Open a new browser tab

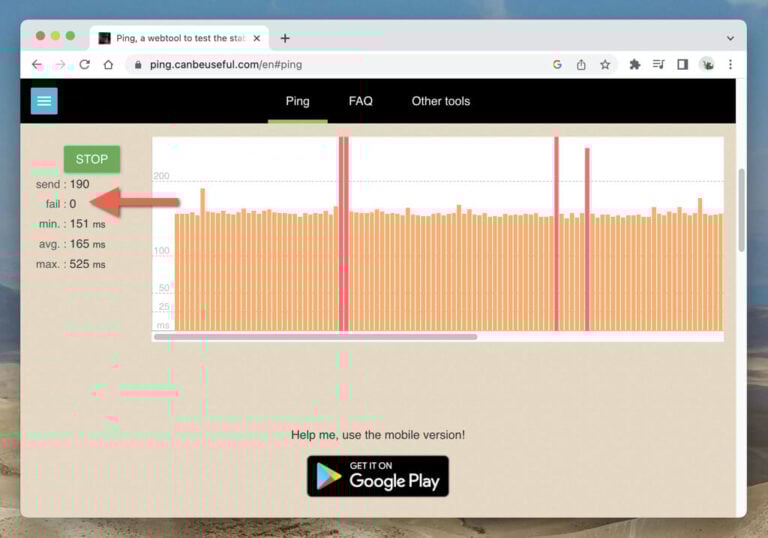(x=285, y=38)
